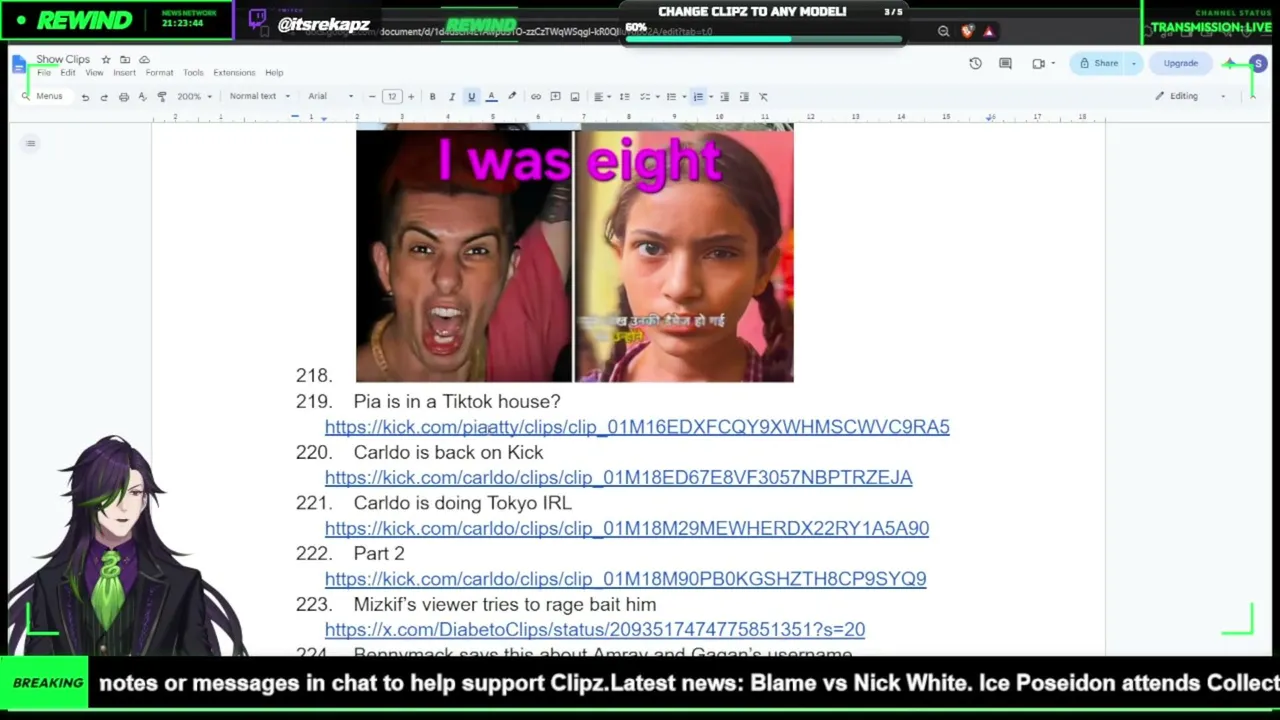Open the Brave Rewards triangle icon

tap(989, 31)
